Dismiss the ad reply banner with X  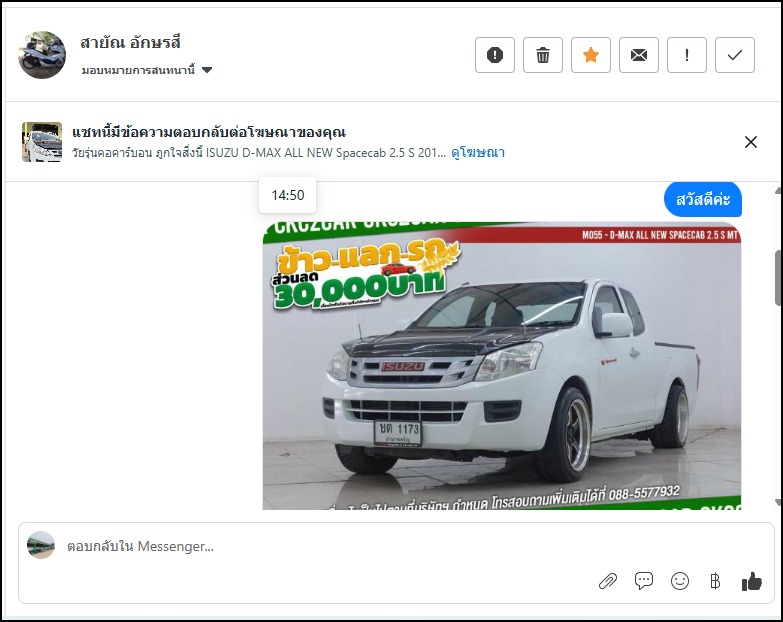pos(751,142)
